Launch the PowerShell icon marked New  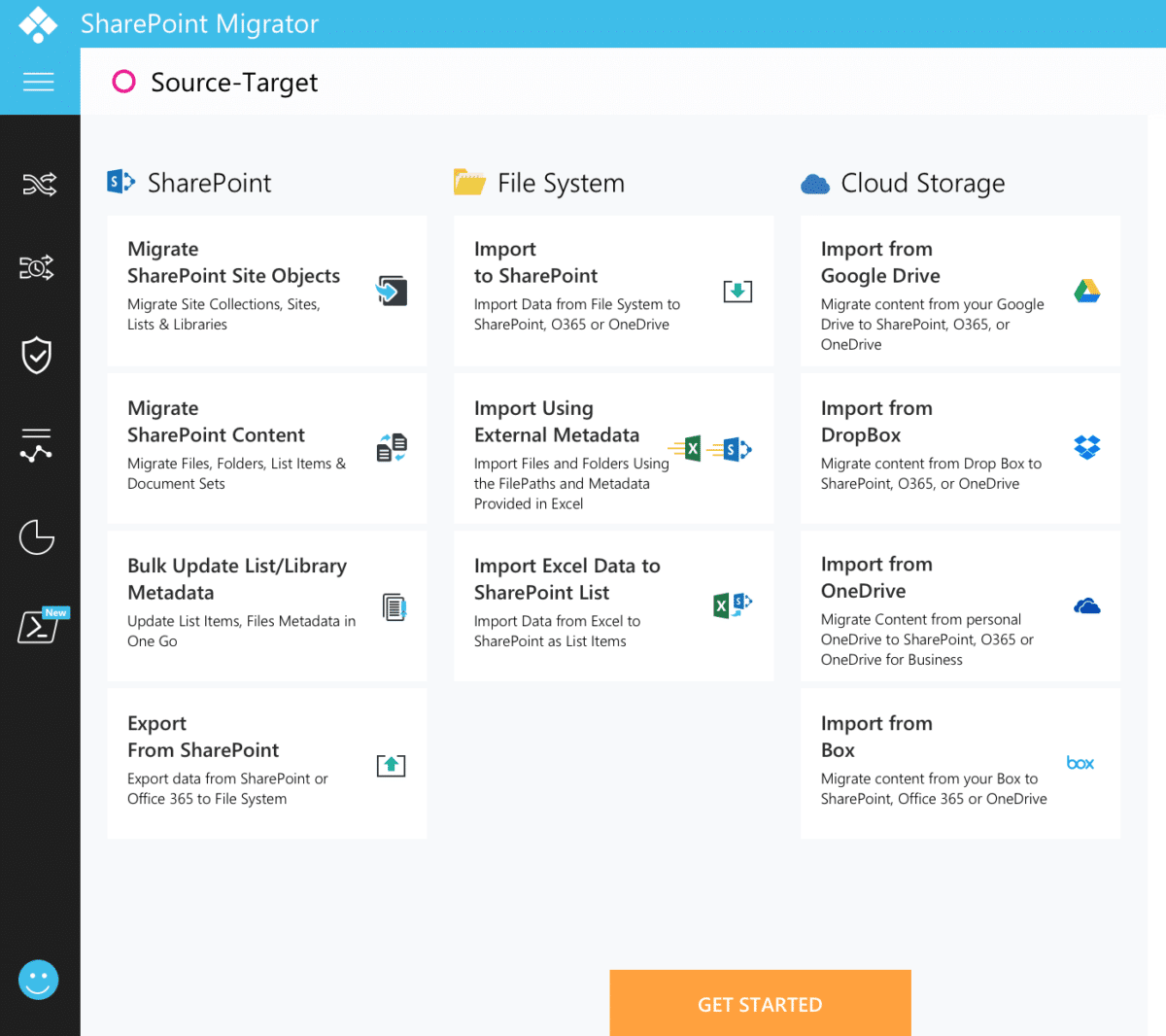pyautogui.click(x=40, y=626)
